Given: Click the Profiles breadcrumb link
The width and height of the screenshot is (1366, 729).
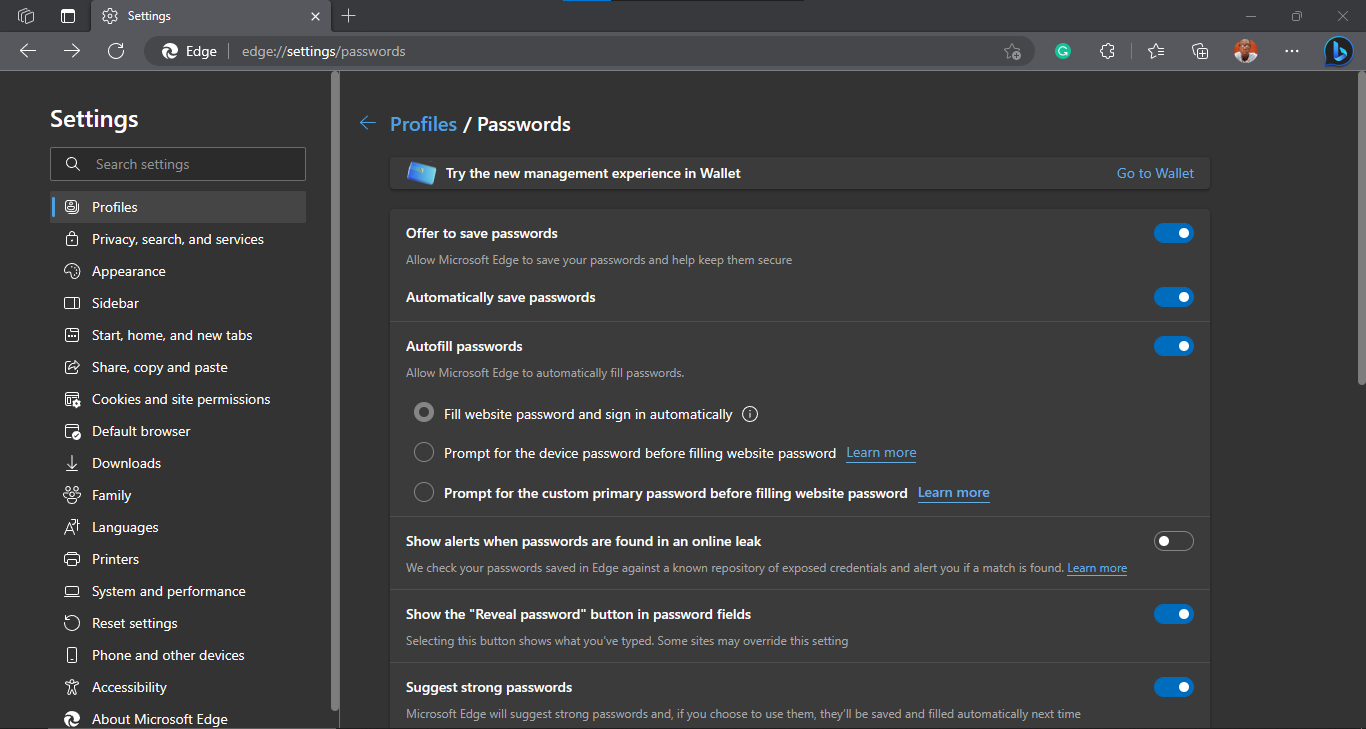Looking at the screenshot, I should [423, 124].
